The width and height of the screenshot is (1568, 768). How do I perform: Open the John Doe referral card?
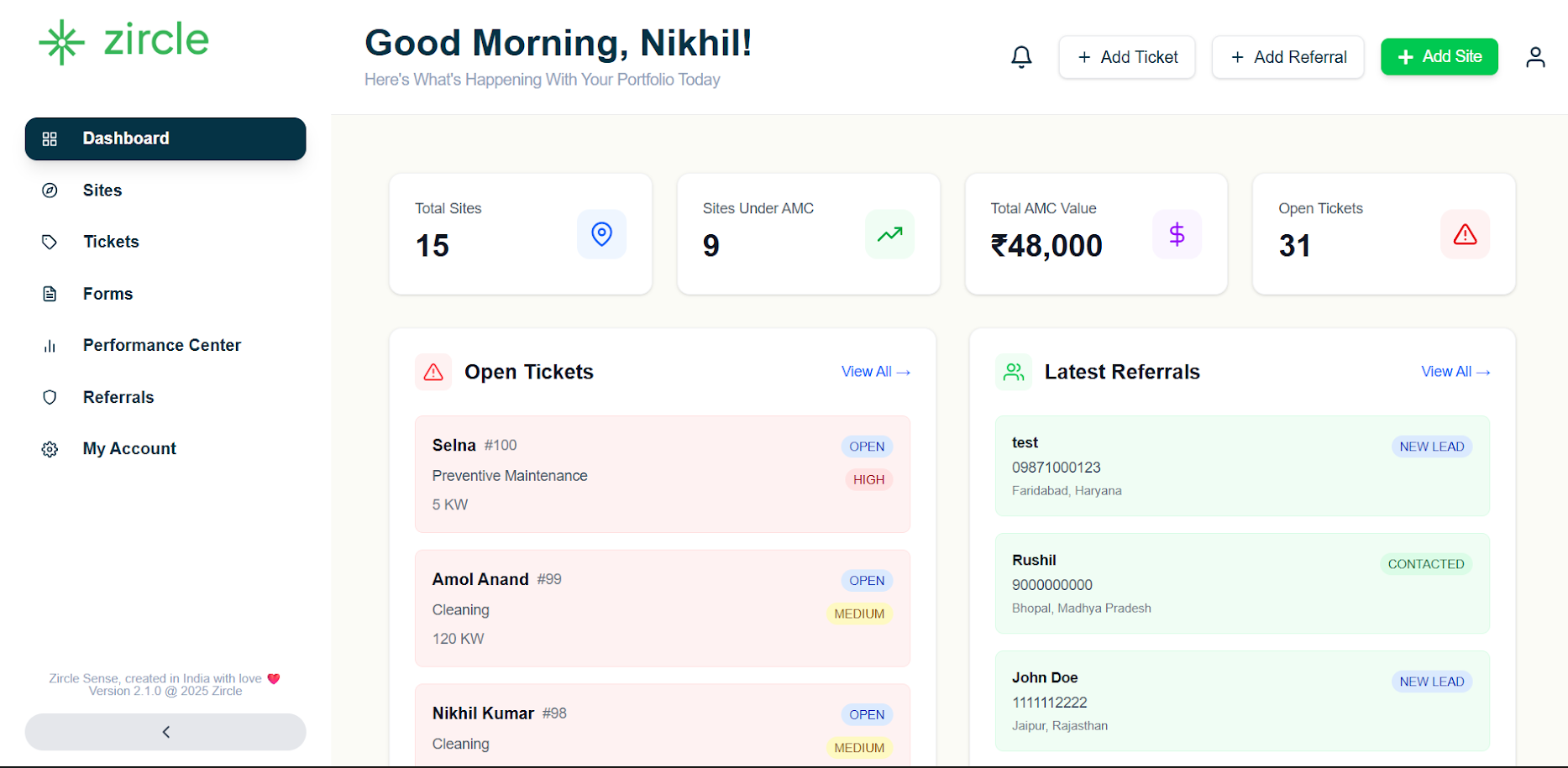tap(1243, 701)
